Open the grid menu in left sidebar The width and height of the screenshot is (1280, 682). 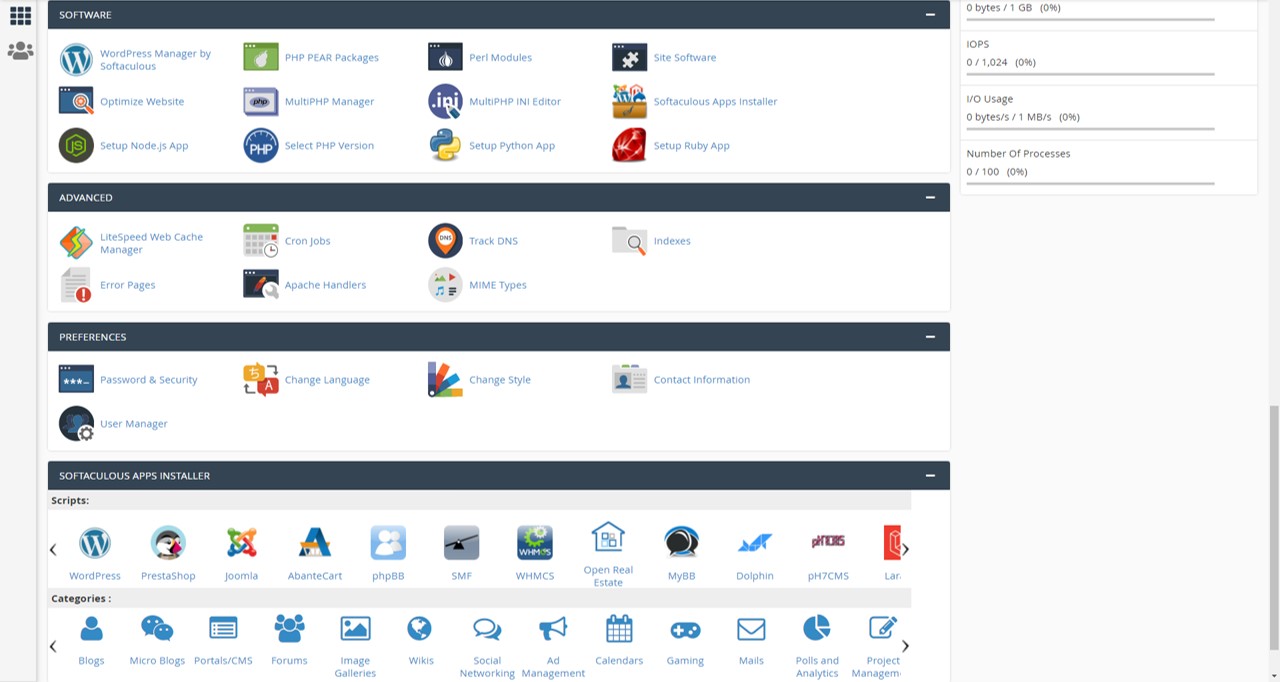[x=20, y=15]
